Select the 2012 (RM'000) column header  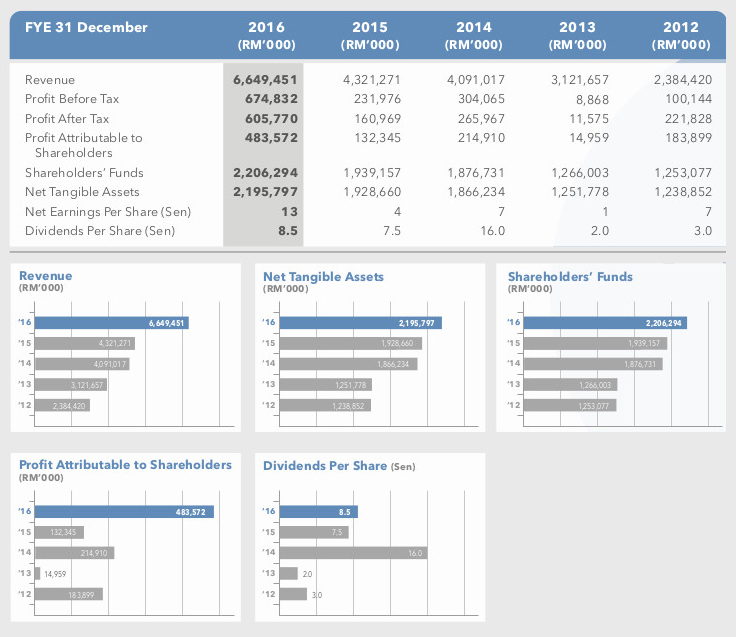click(x=681, y=36)
